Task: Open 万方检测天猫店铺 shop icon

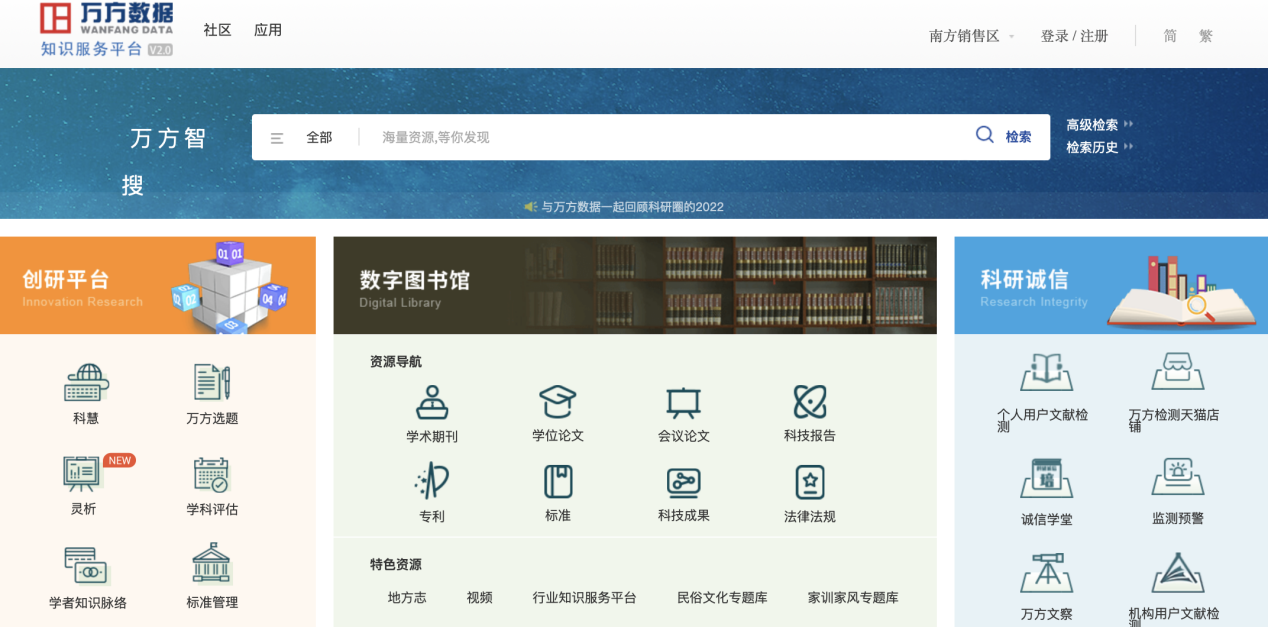Action: [1177, 372]
